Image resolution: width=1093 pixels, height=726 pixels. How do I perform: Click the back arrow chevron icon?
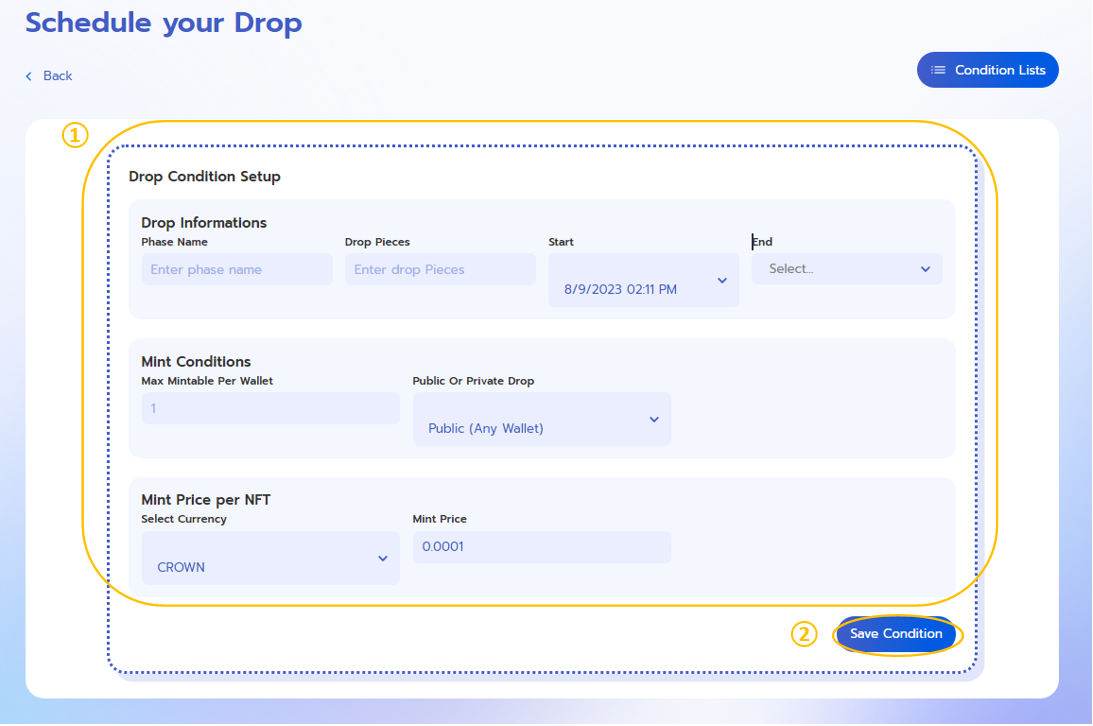(x=29, y=76)
